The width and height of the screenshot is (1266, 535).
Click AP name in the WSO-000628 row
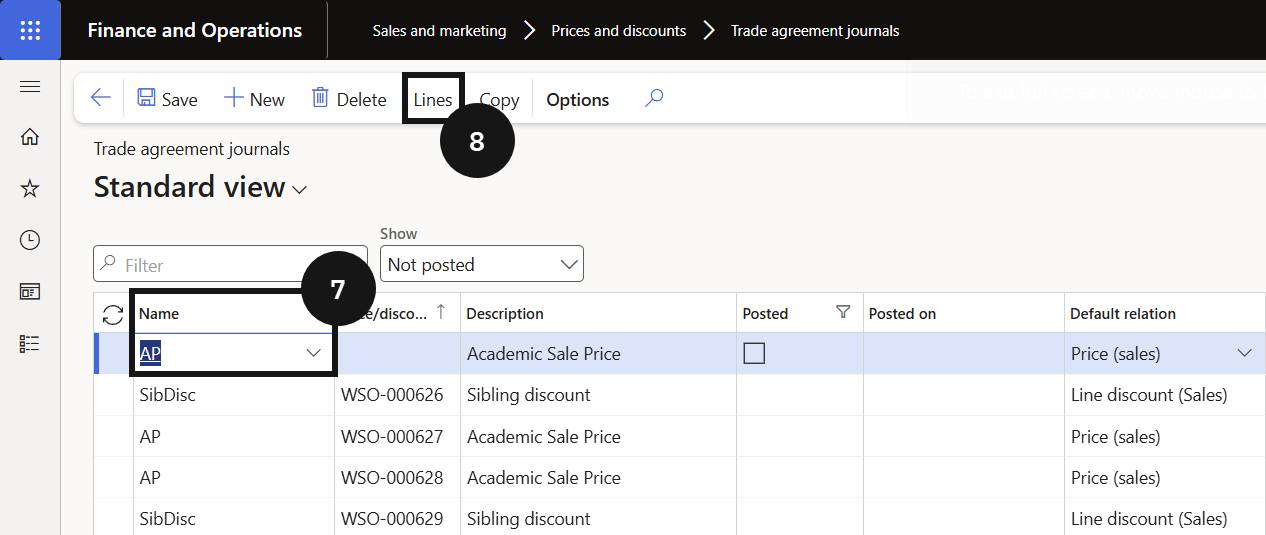pos(150,478)
